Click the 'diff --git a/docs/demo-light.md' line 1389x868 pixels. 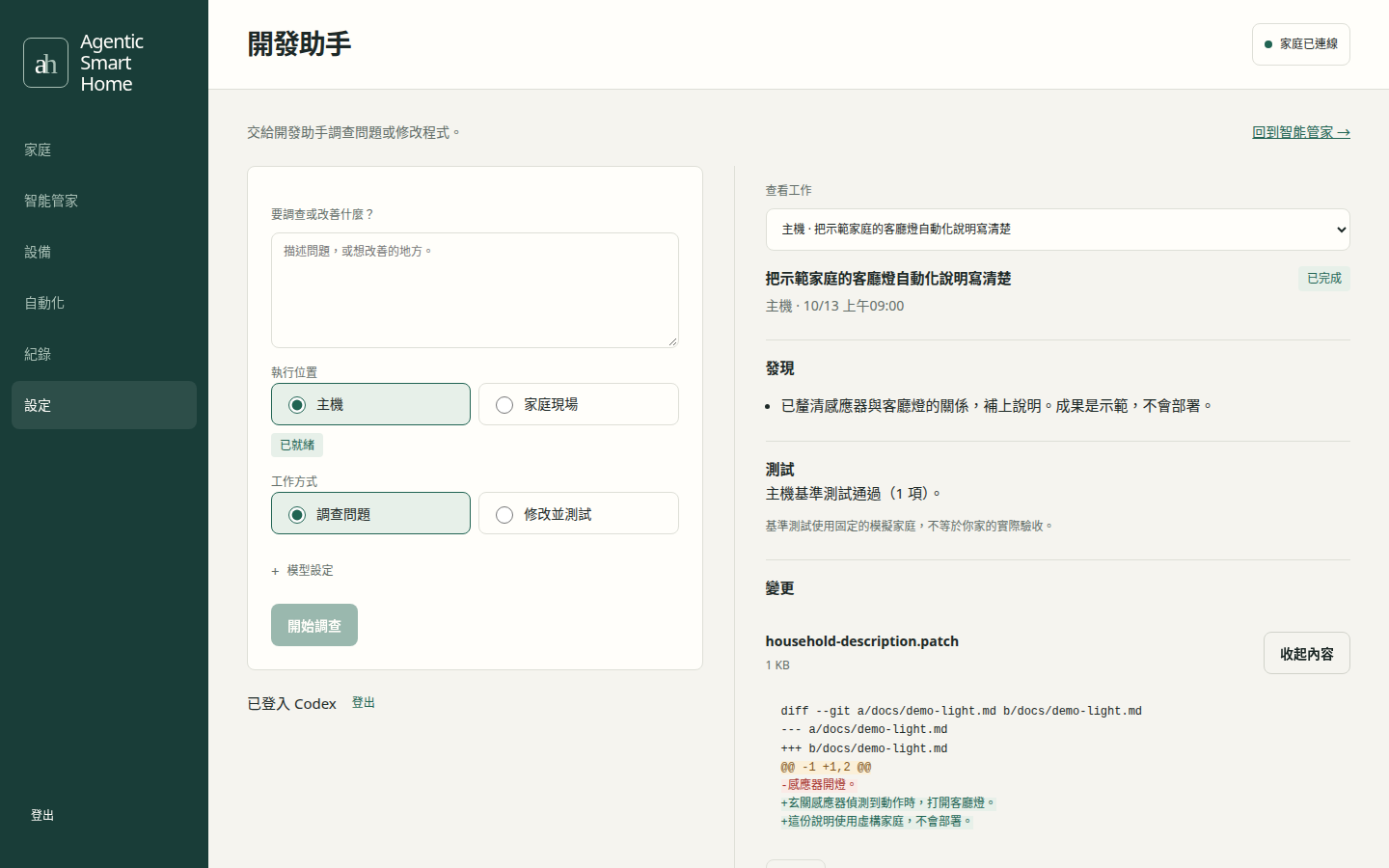point(961,711)
